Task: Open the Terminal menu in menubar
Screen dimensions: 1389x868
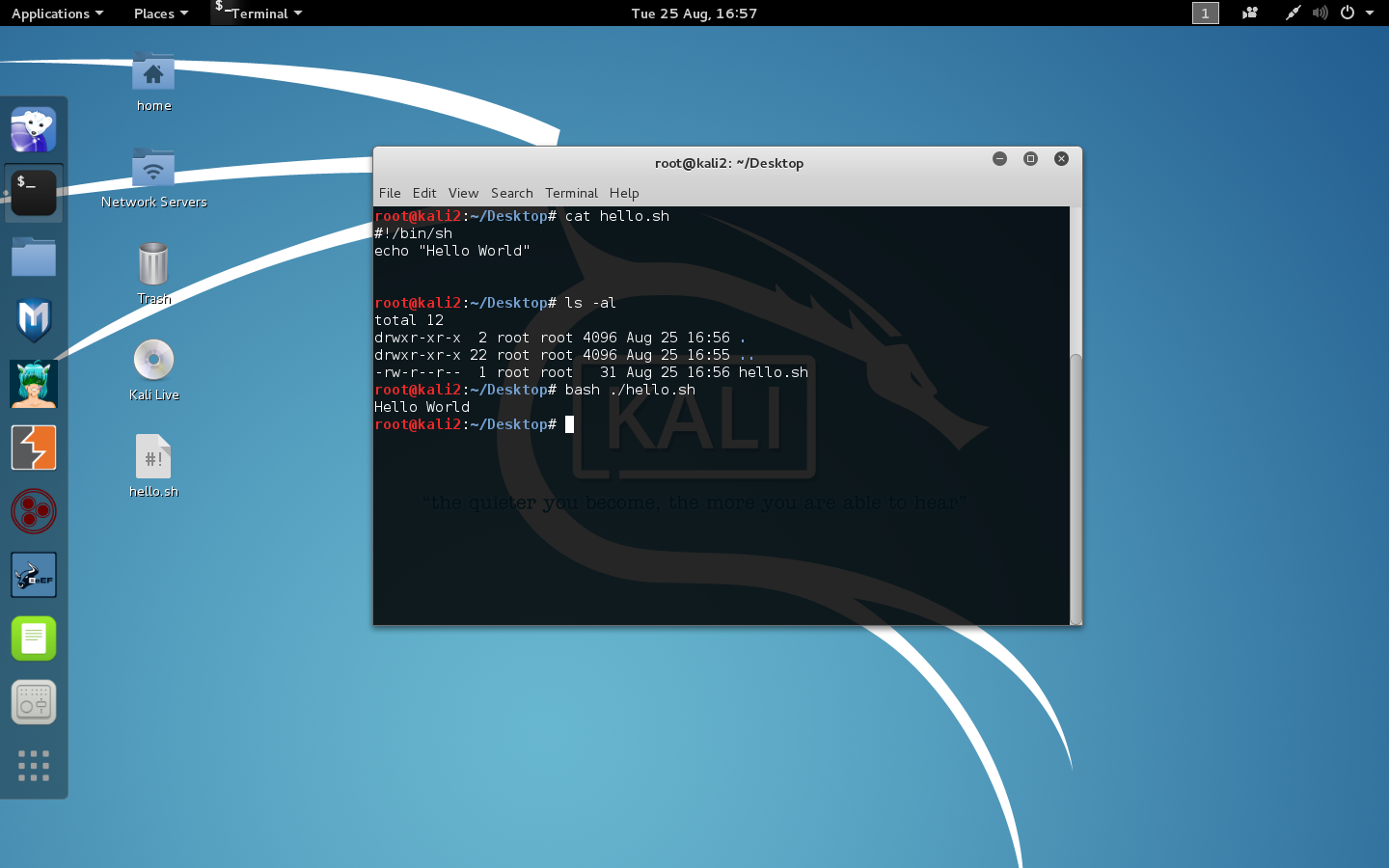Action: 571,193
